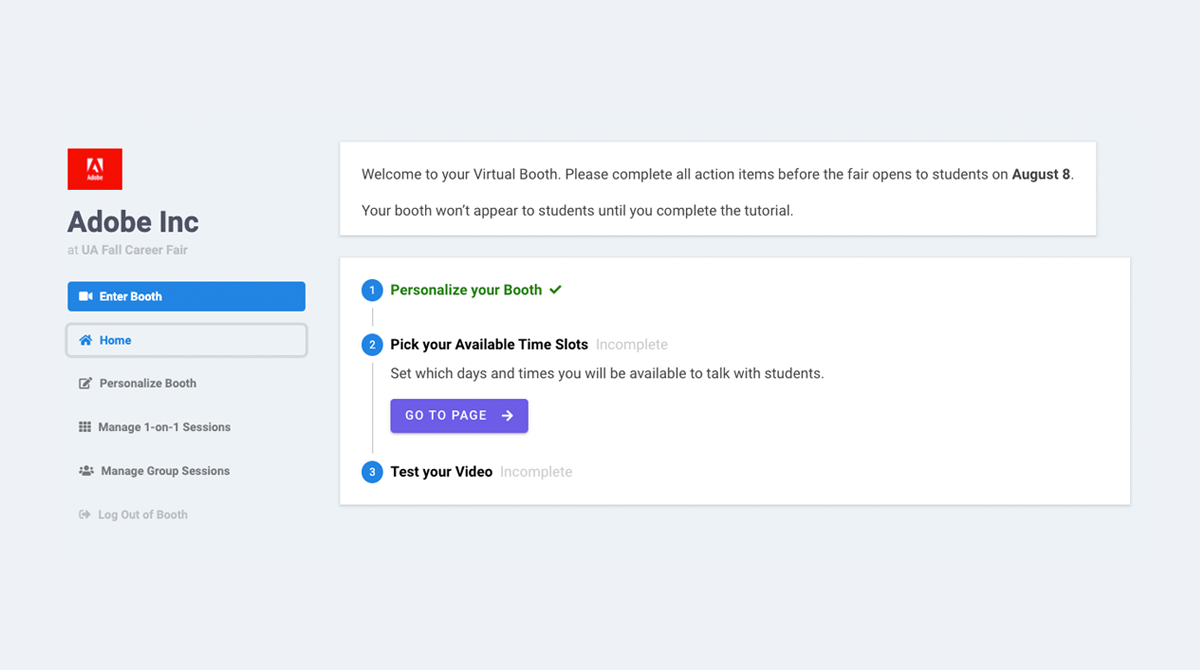Click the video camera icon on Enter Booth
1200x670 pixels.
[86, 296]
